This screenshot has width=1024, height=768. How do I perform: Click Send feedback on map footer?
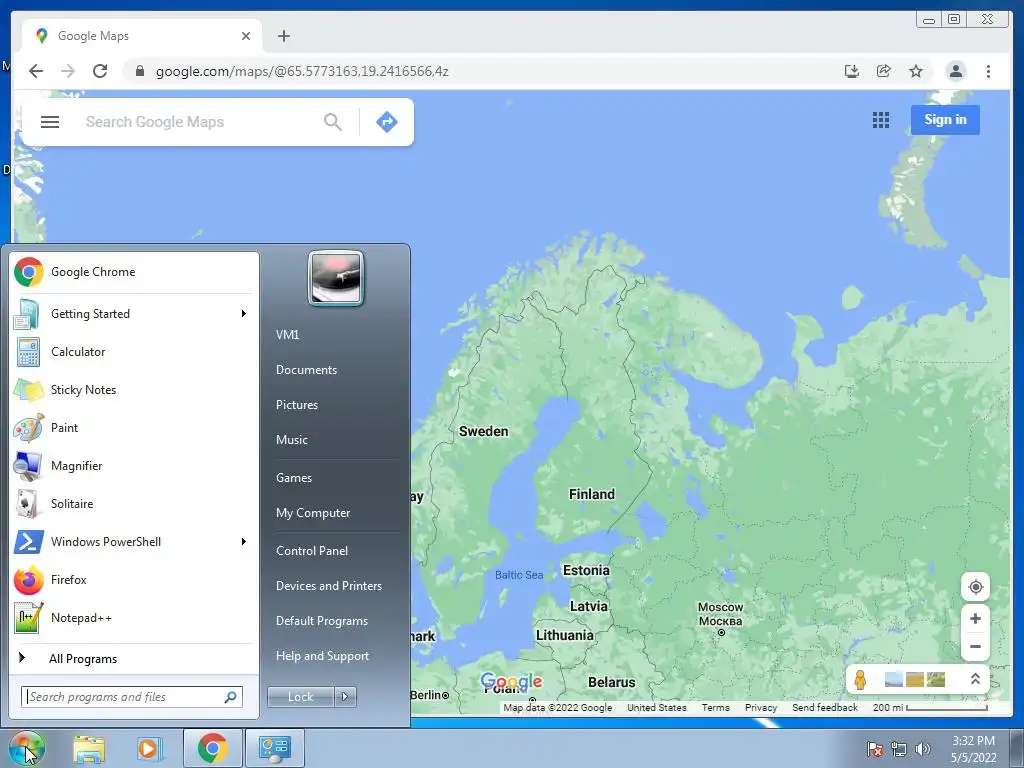[825, 708]
